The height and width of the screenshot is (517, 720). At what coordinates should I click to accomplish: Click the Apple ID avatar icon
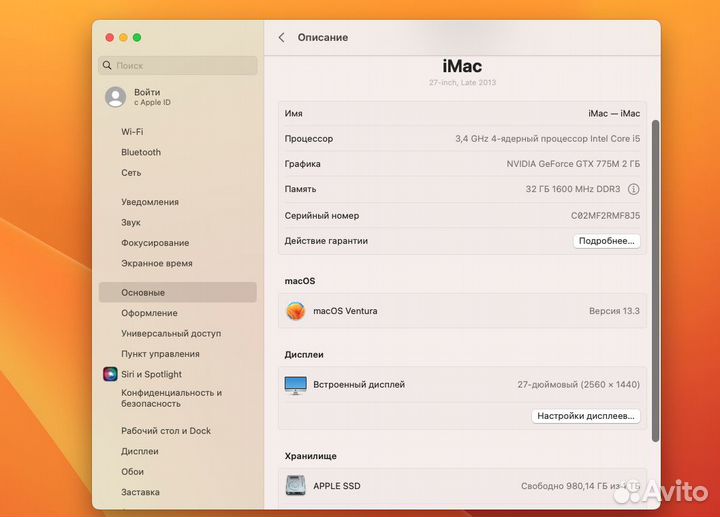(x=116, y=97)
